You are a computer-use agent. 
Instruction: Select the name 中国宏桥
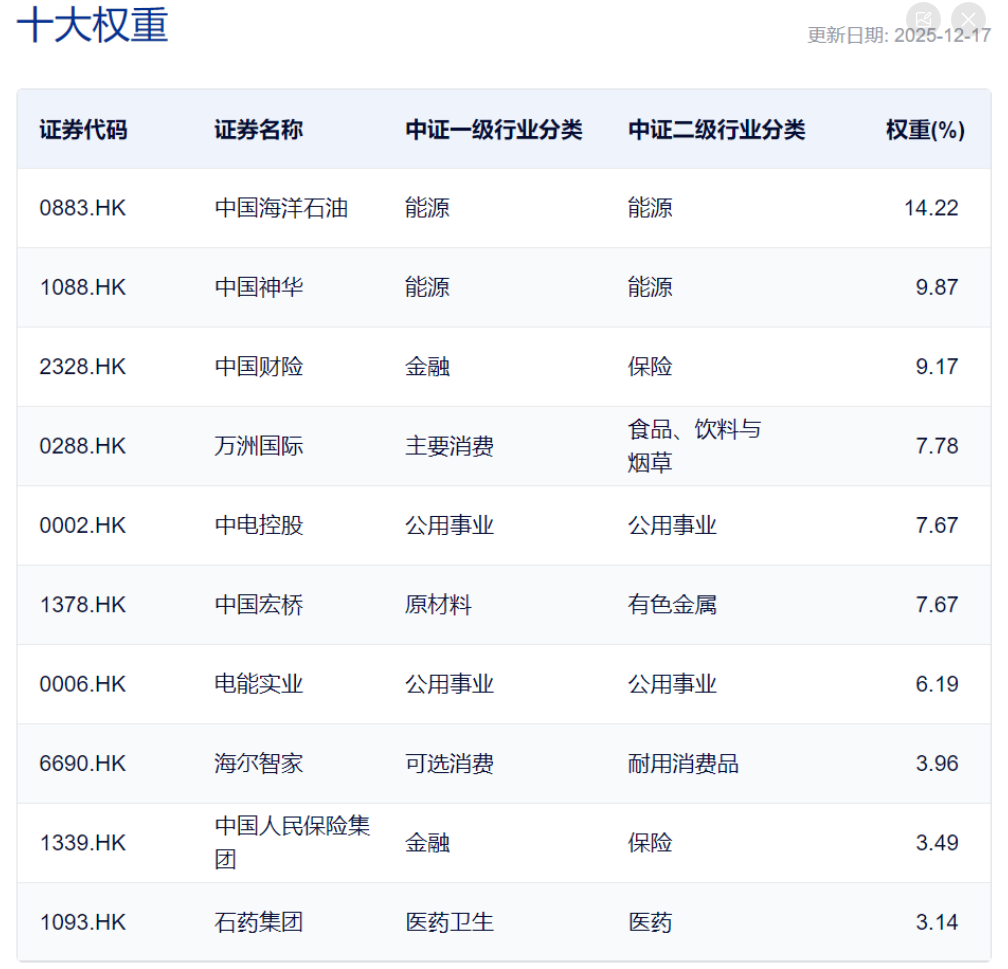point(258,605)
